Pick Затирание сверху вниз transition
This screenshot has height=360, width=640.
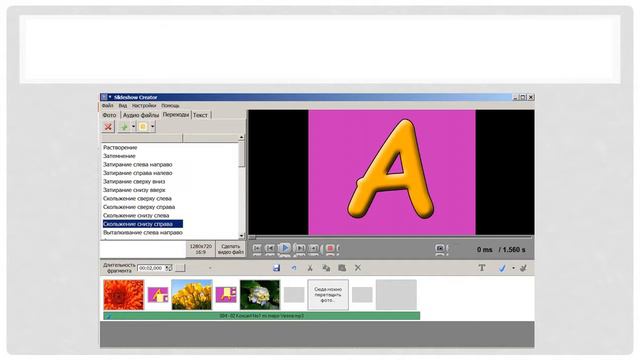click(134, 182)
